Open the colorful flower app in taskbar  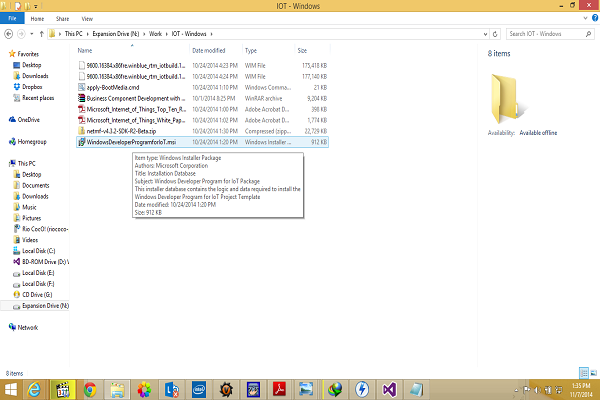tap(144, 390)
